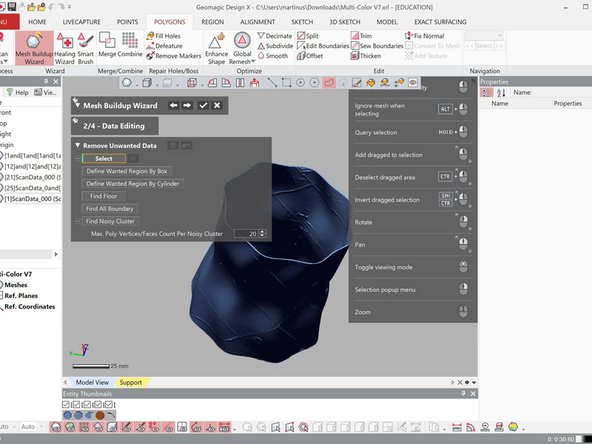Screen dimensions: 592x444
Task: Tick the fourth Entity Thumbnails checkbox
Action: click(97, 404)
